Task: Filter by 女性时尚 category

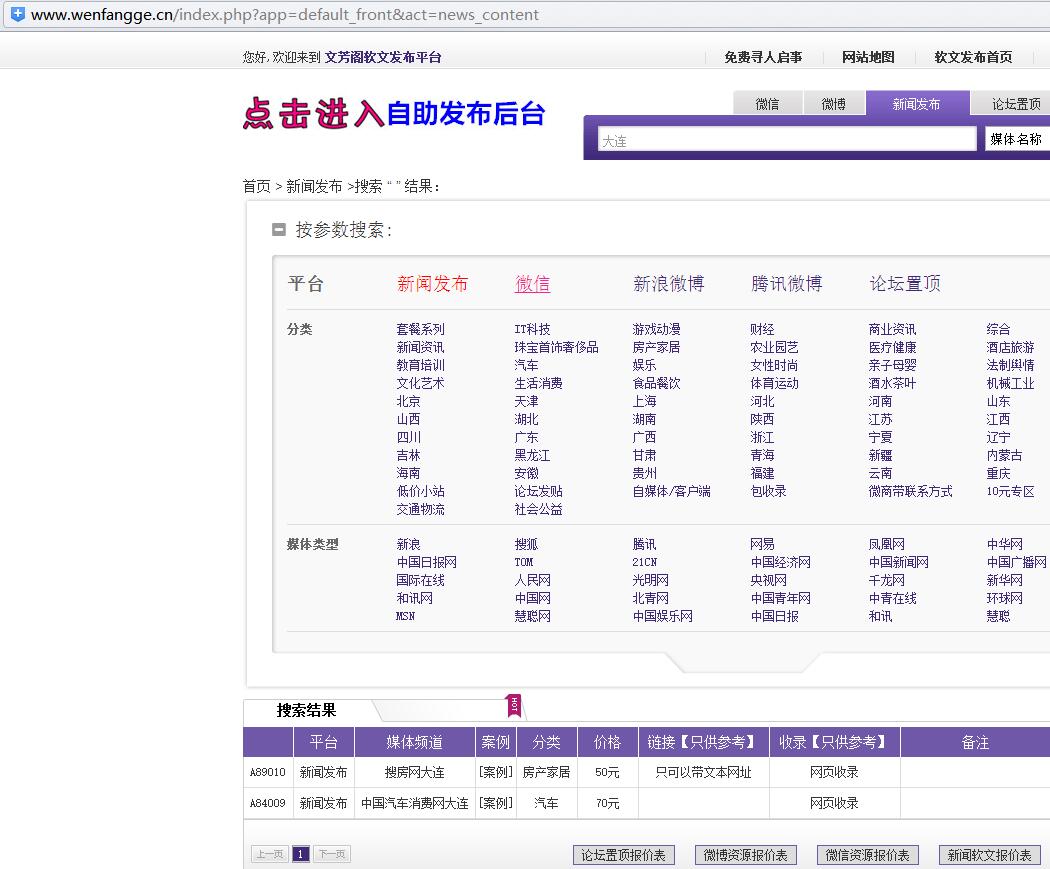Action: pos(775,366)
